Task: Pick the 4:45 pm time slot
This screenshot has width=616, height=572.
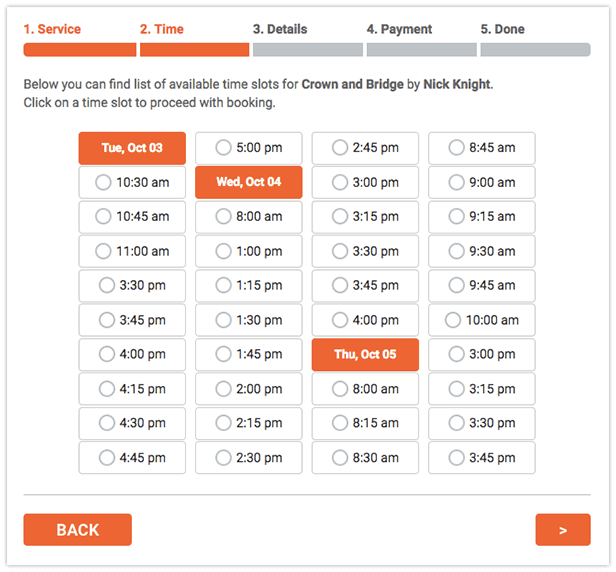Action: 132,458
